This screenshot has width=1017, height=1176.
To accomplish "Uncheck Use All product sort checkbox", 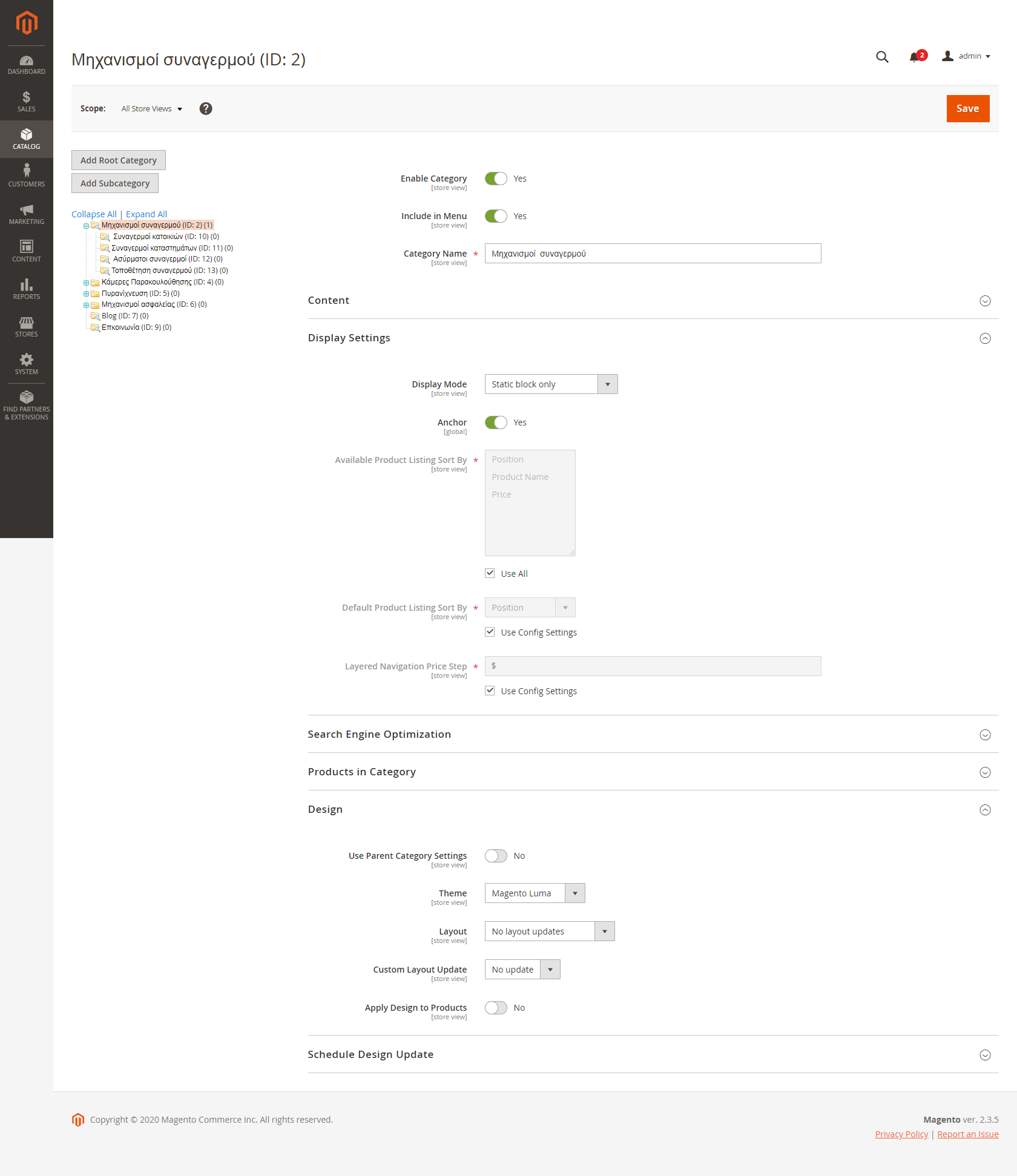I will point(490,573).
